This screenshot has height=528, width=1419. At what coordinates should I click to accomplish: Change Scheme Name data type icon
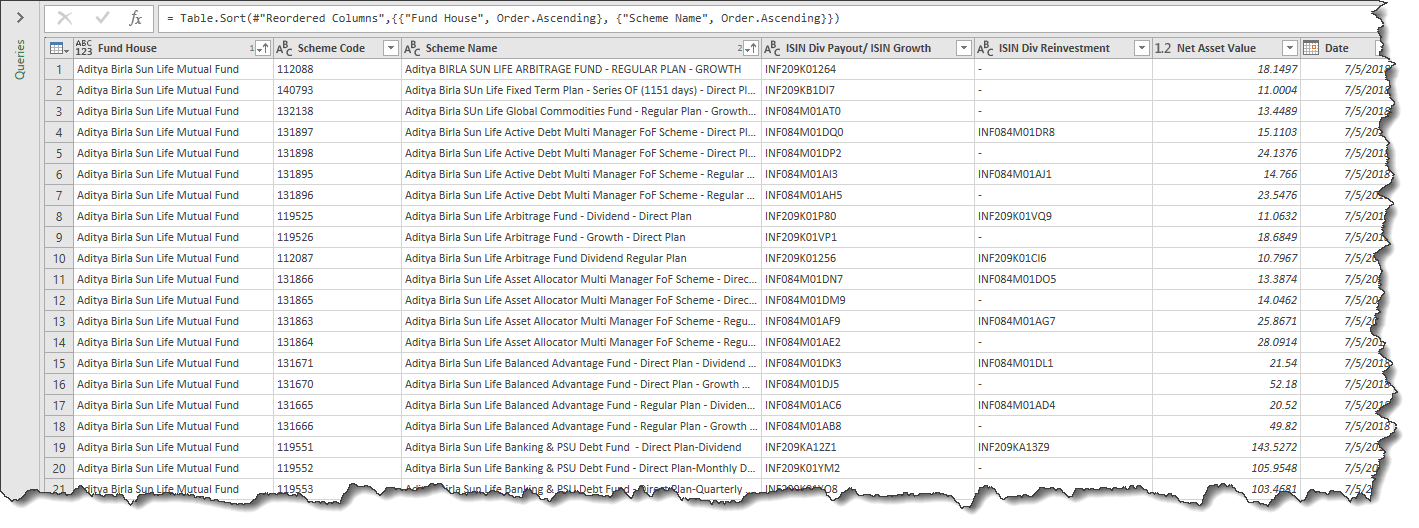click(x=413, y=48)
